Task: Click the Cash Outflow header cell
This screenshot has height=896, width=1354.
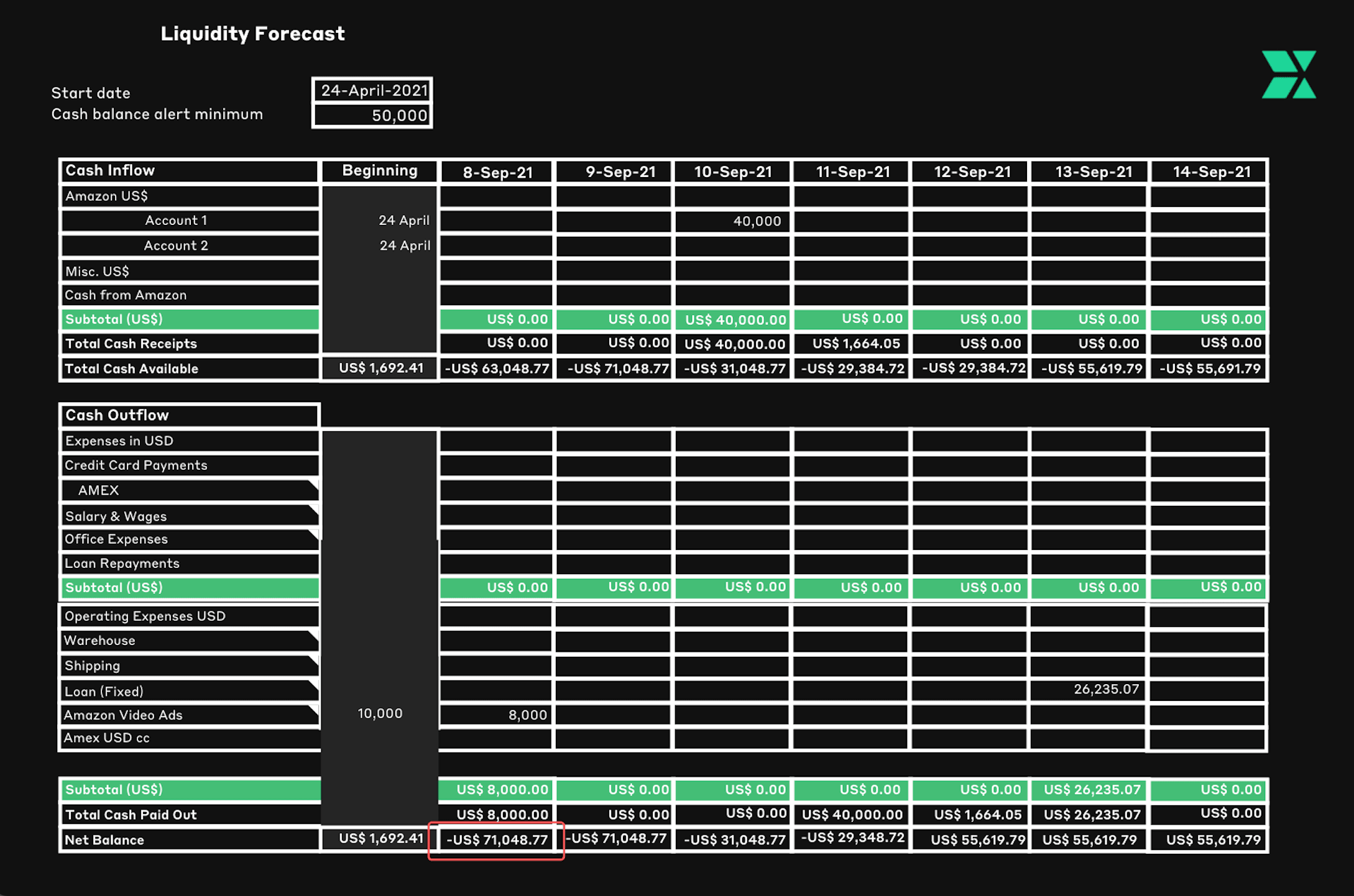Action: (189, 415)
